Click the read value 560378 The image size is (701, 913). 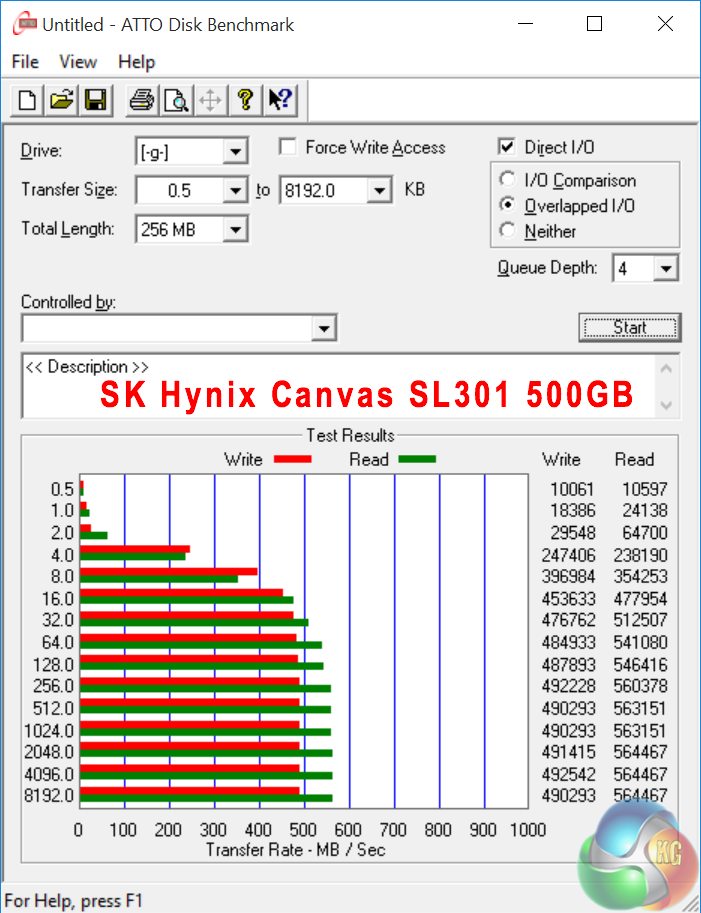(x=640, y=686)
